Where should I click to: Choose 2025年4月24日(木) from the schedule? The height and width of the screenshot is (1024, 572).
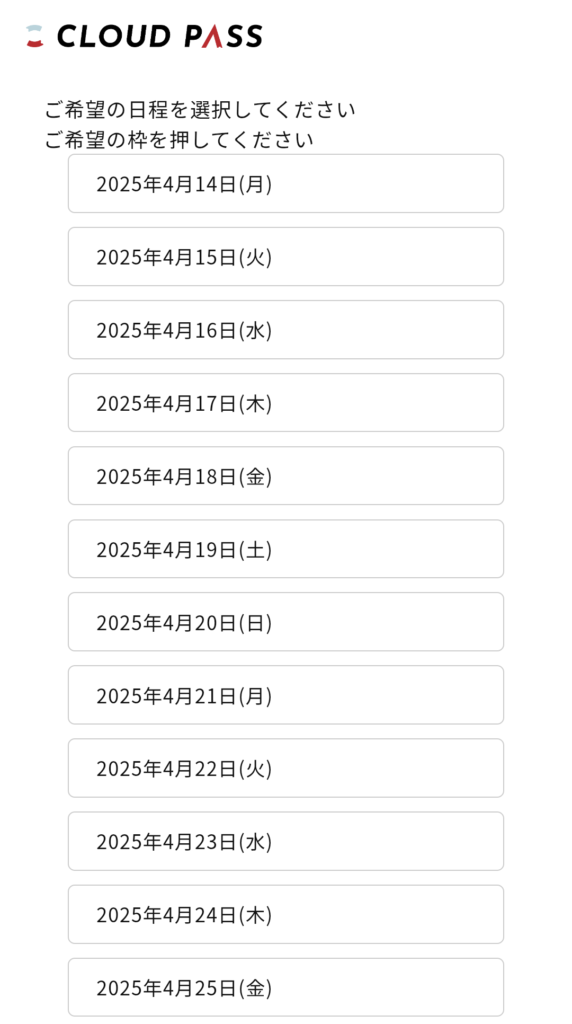click(286, 914)
